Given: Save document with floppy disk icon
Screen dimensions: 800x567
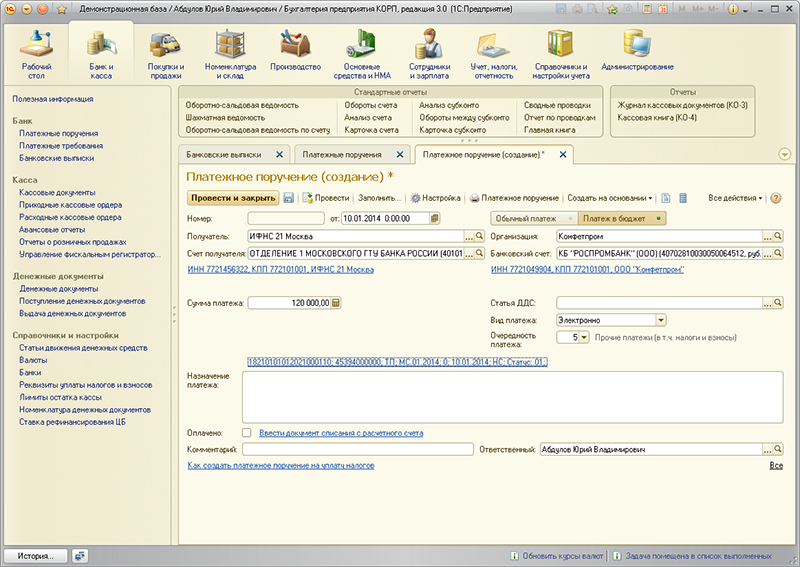Looking at the screenshot, I should [288, 198].
